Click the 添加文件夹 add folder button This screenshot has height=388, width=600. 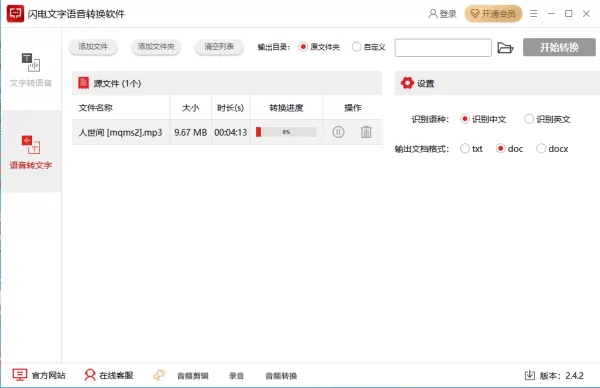point(156,47)
